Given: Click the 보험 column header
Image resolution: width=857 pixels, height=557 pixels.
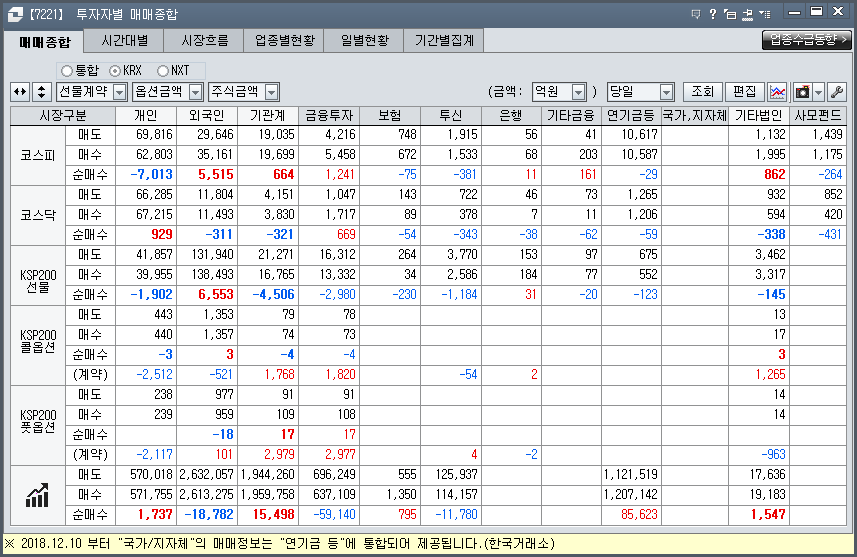Looking at the screenshot, I should click(x=390, y=115).
